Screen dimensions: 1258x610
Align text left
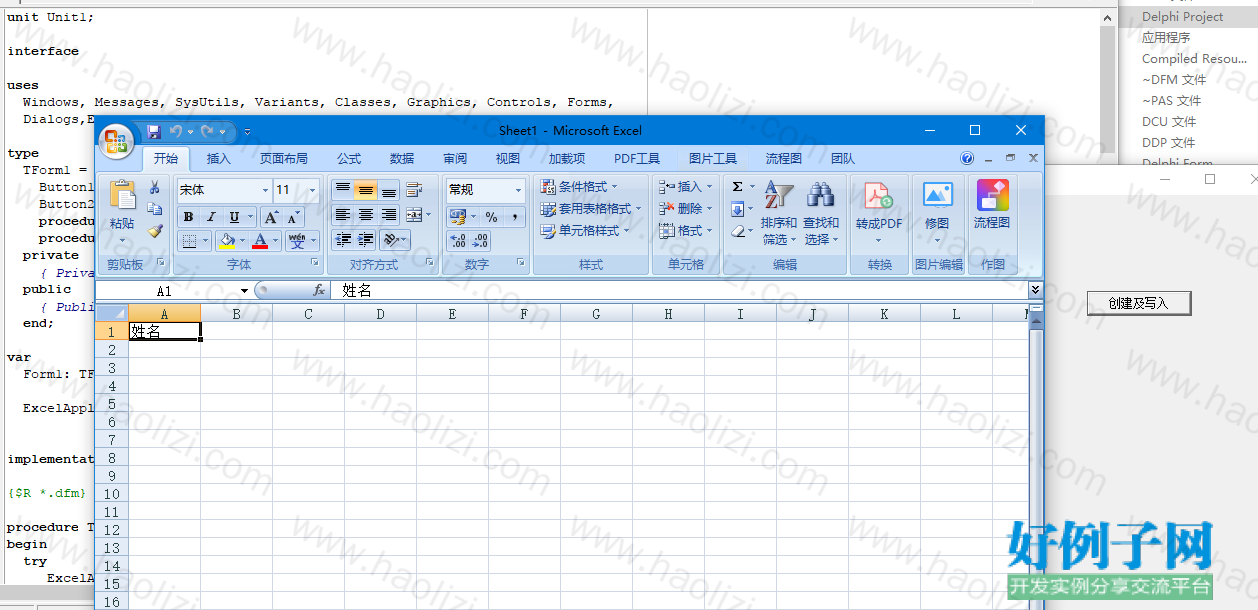click(343, 215)
